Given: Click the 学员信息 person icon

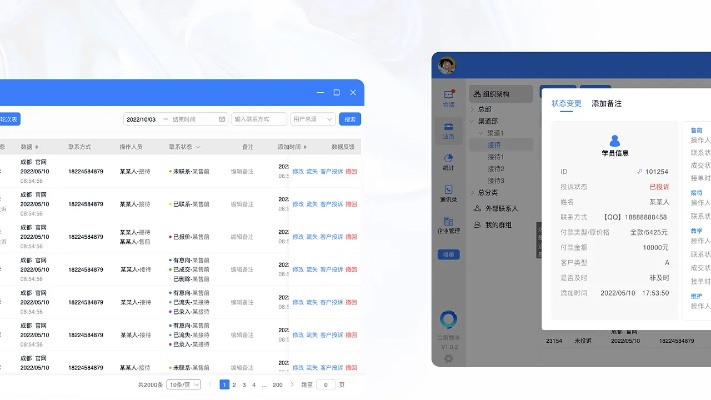Looking at the screenshot, I should point(615,140).
